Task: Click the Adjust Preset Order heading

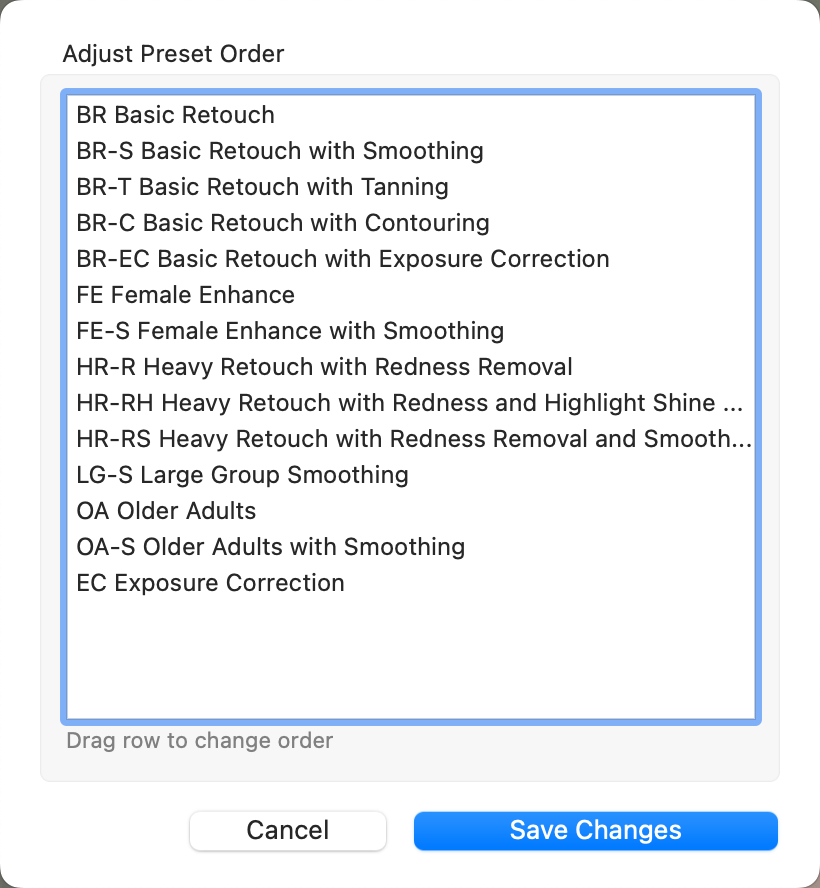Action: 173,54
